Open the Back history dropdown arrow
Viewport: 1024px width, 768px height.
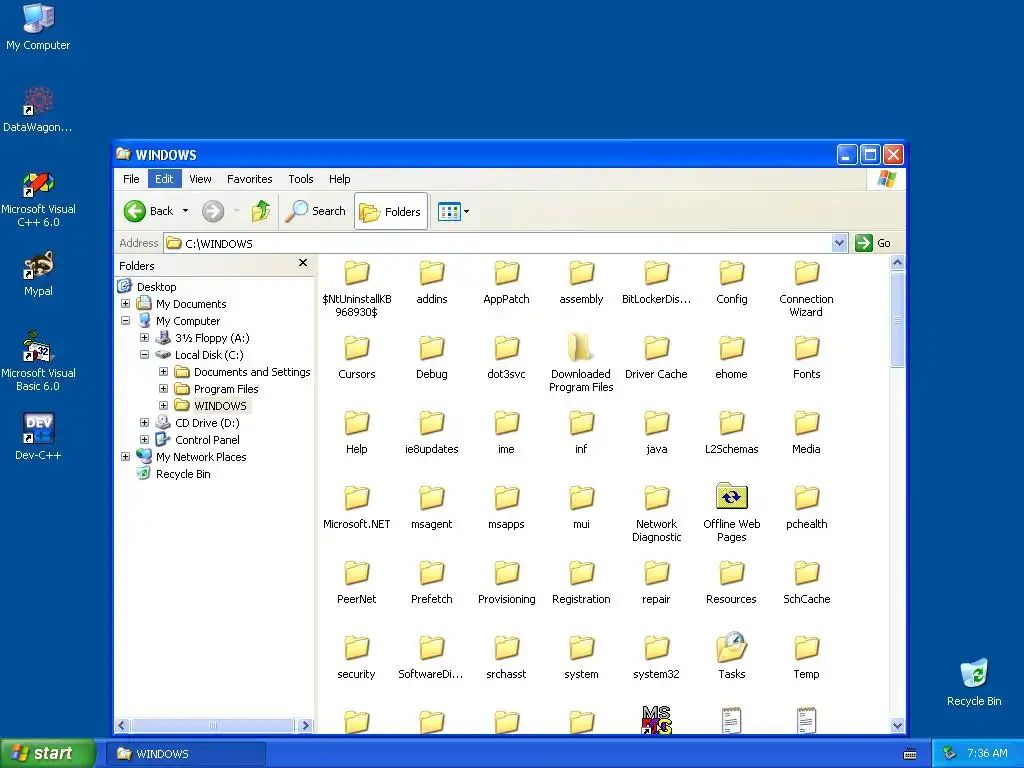(185, 211)
